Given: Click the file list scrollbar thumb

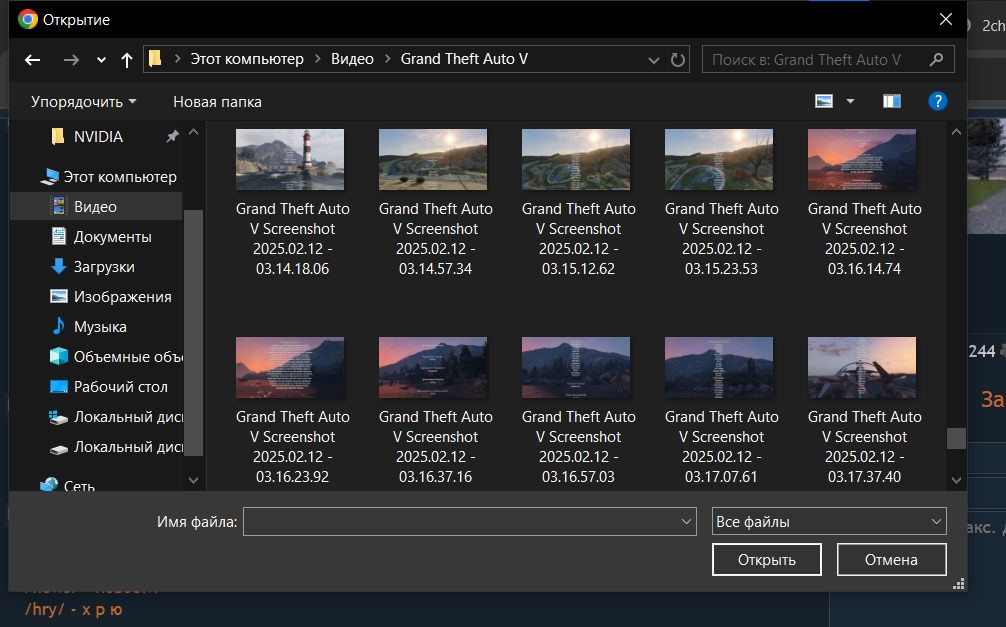Looking at the screenshot, I should coord(956,439).
